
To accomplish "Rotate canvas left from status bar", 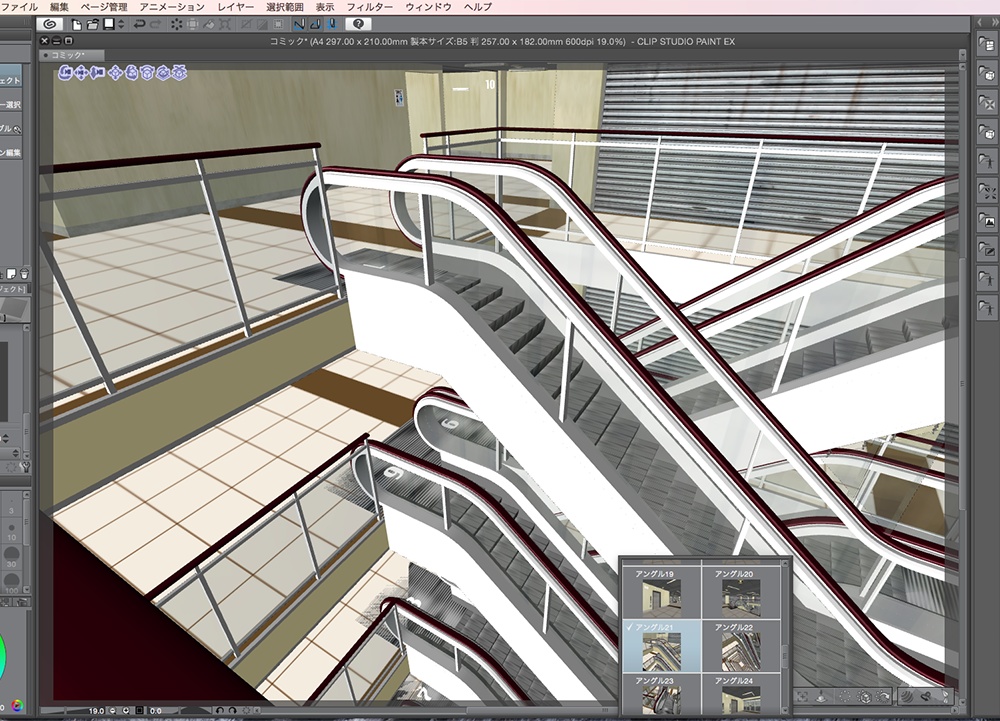I will pyautogui.click(x=220, y=710).
